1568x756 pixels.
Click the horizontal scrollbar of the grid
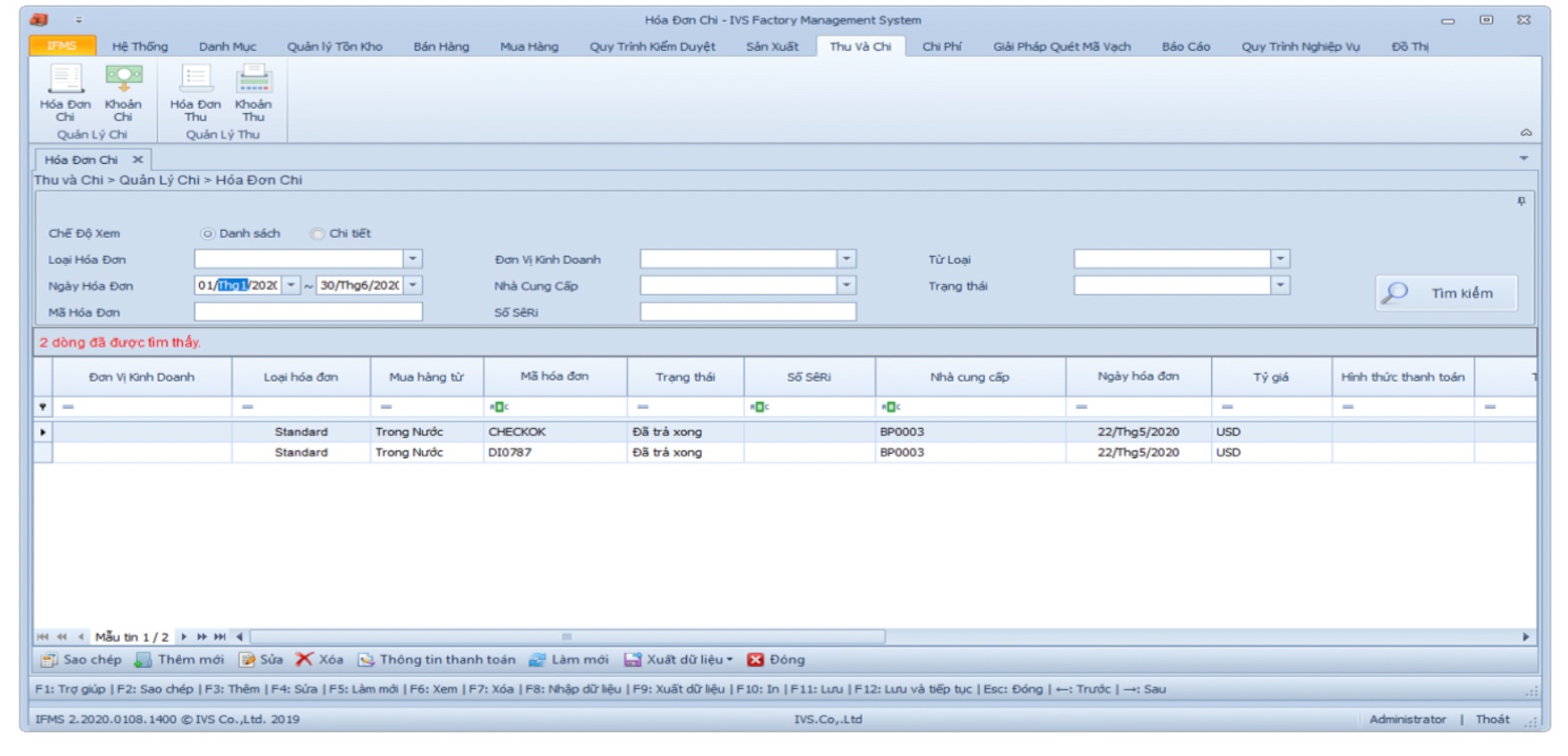click(x=567, y=637)
